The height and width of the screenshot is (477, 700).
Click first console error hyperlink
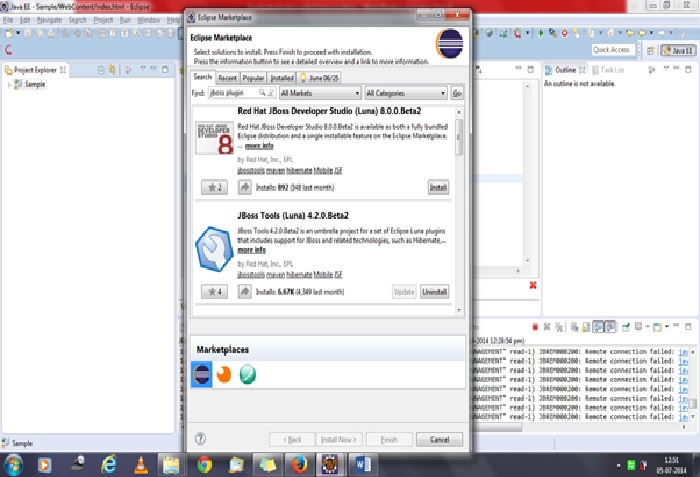pos(683,352)
